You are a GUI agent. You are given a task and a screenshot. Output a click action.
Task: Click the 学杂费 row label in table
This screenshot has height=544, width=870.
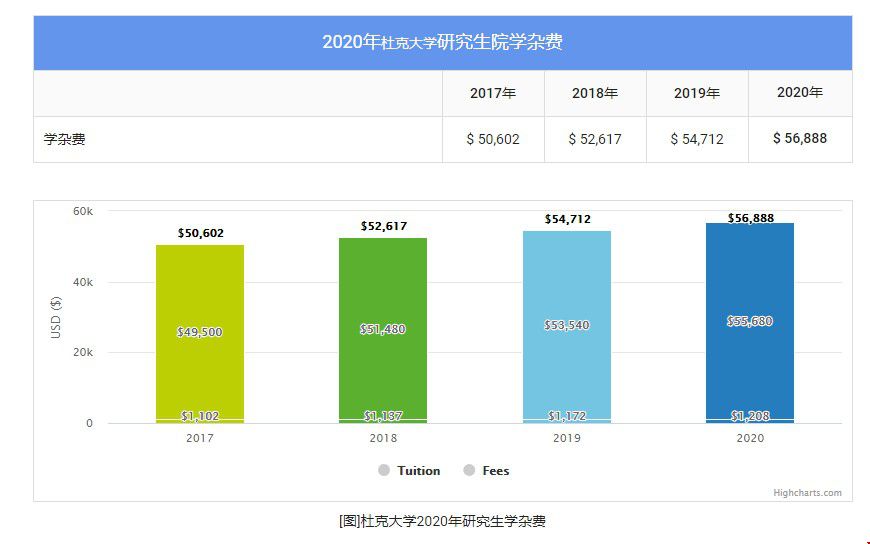pos(64,139)
